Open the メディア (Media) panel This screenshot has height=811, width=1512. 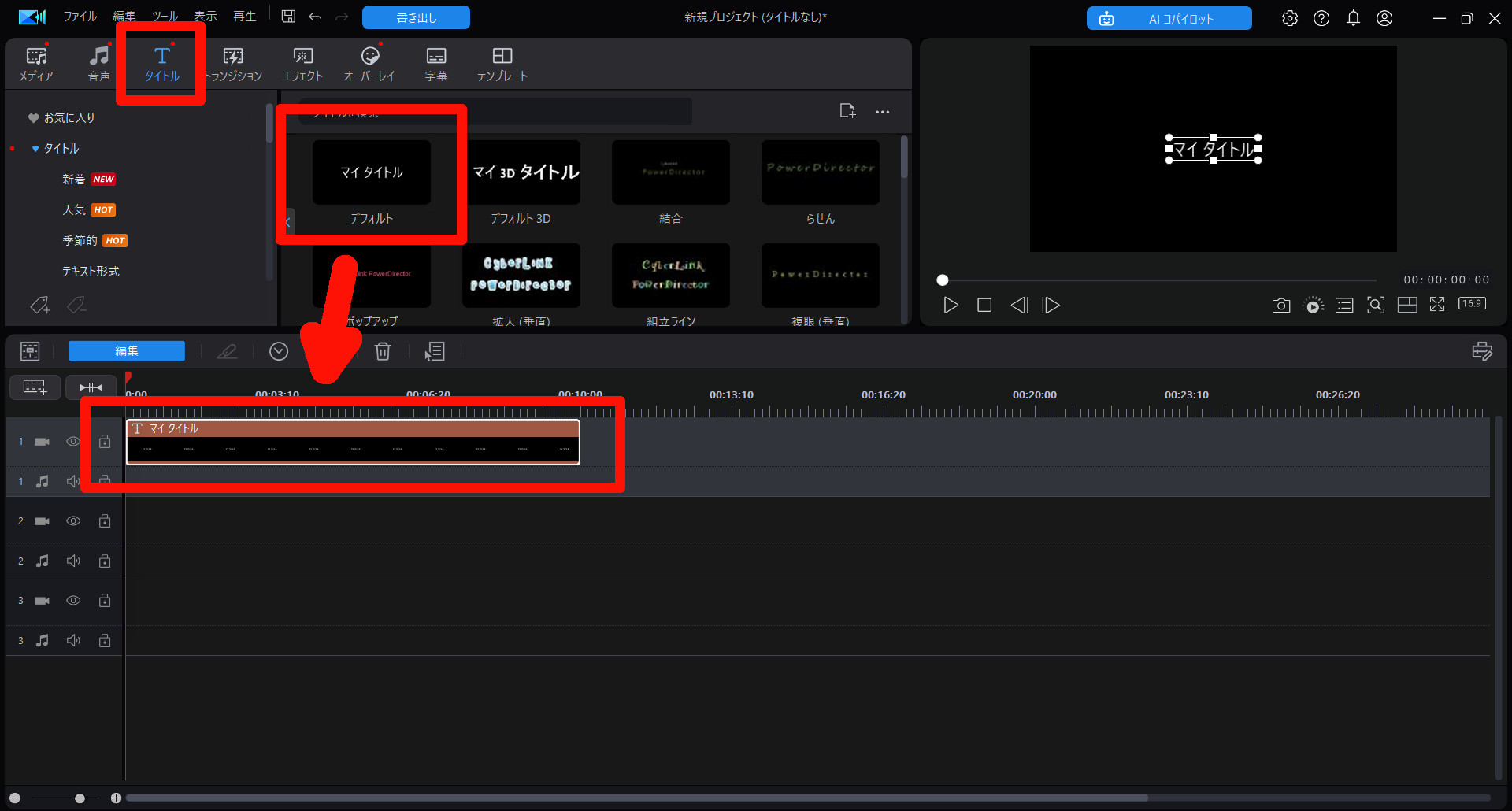(36, 63)
